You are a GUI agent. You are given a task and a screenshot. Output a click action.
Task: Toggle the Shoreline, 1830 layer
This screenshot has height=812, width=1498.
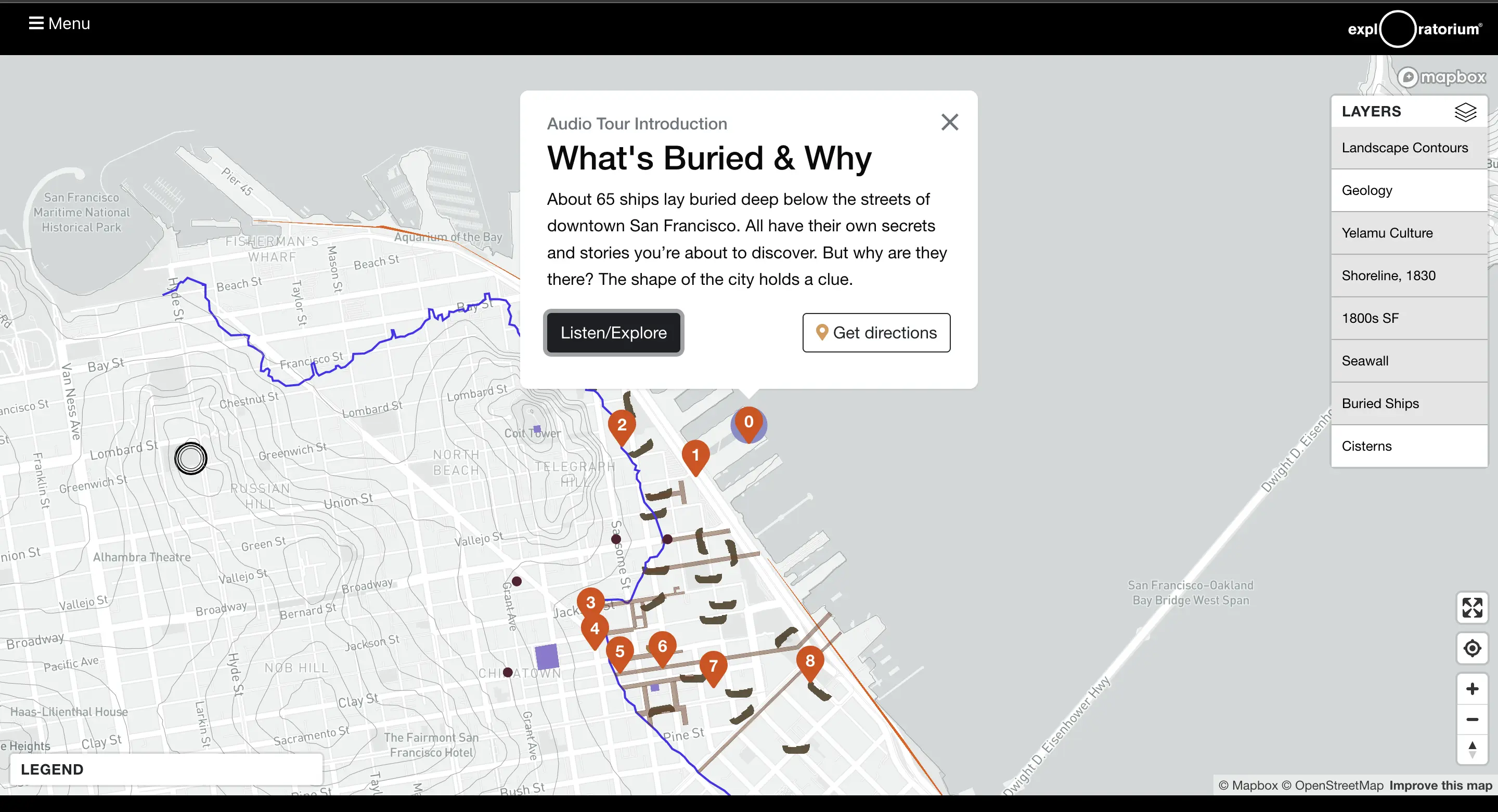(1409, 276)
